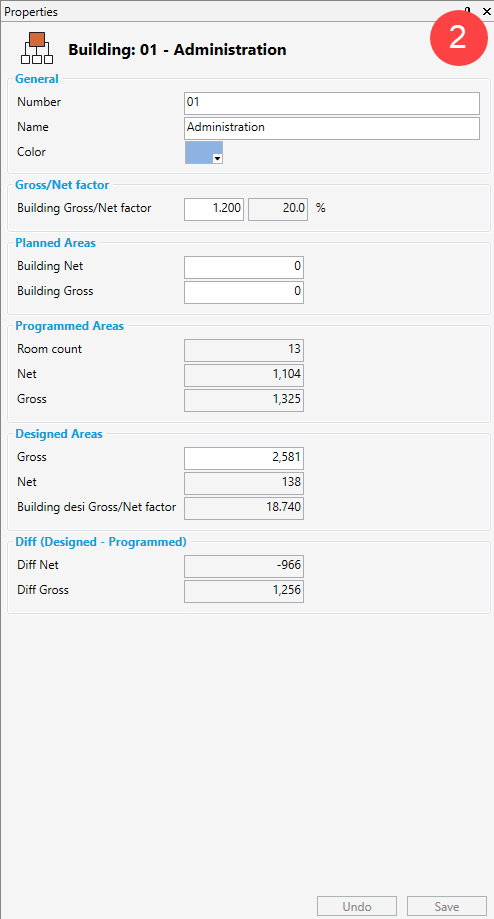This screenshot has width=494, height=919.
Task: Select the 20.0 percent factor box
Action: 278,209
